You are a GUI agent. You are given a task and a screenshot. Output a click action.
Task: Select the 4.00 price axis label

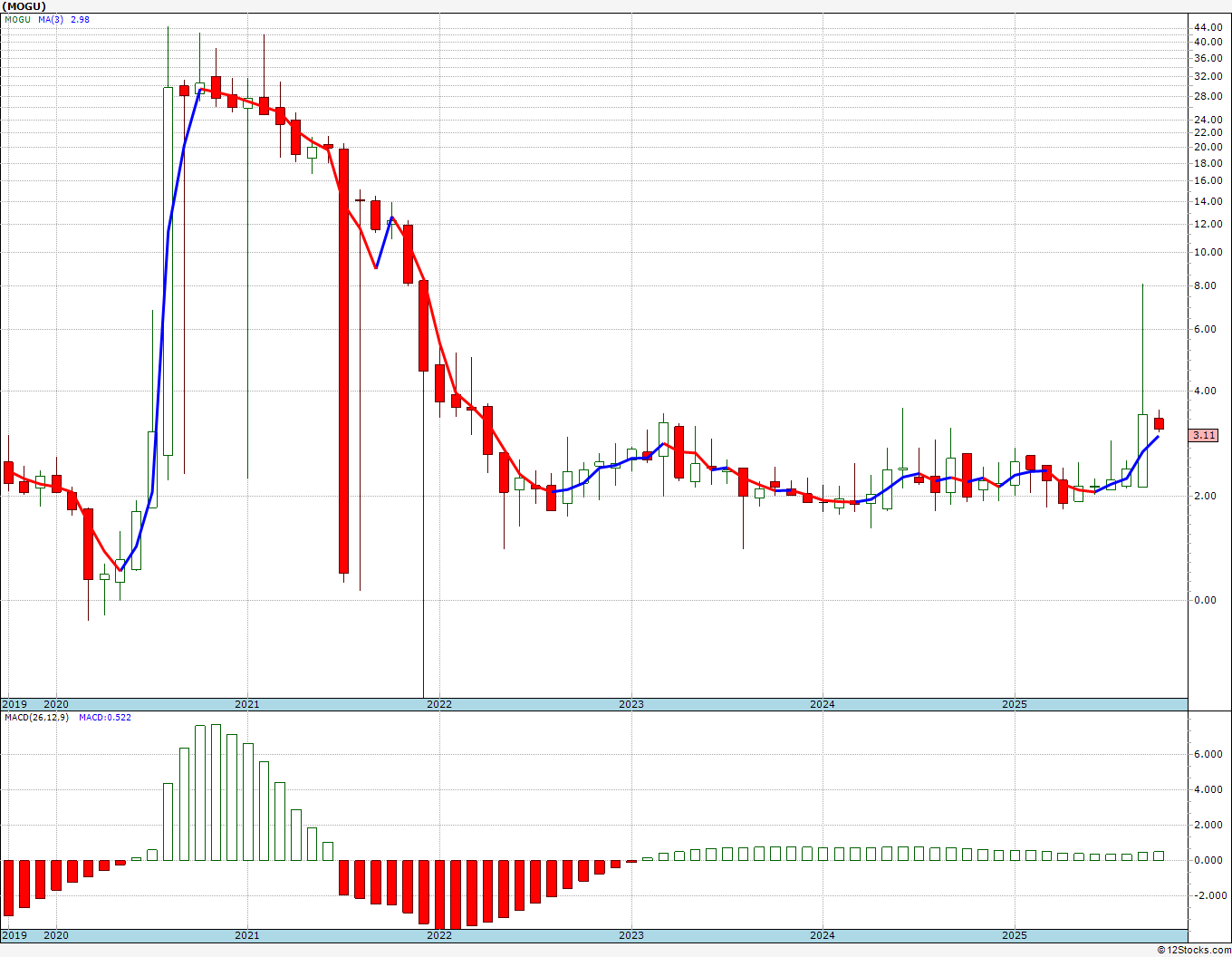coord(1205,391)
